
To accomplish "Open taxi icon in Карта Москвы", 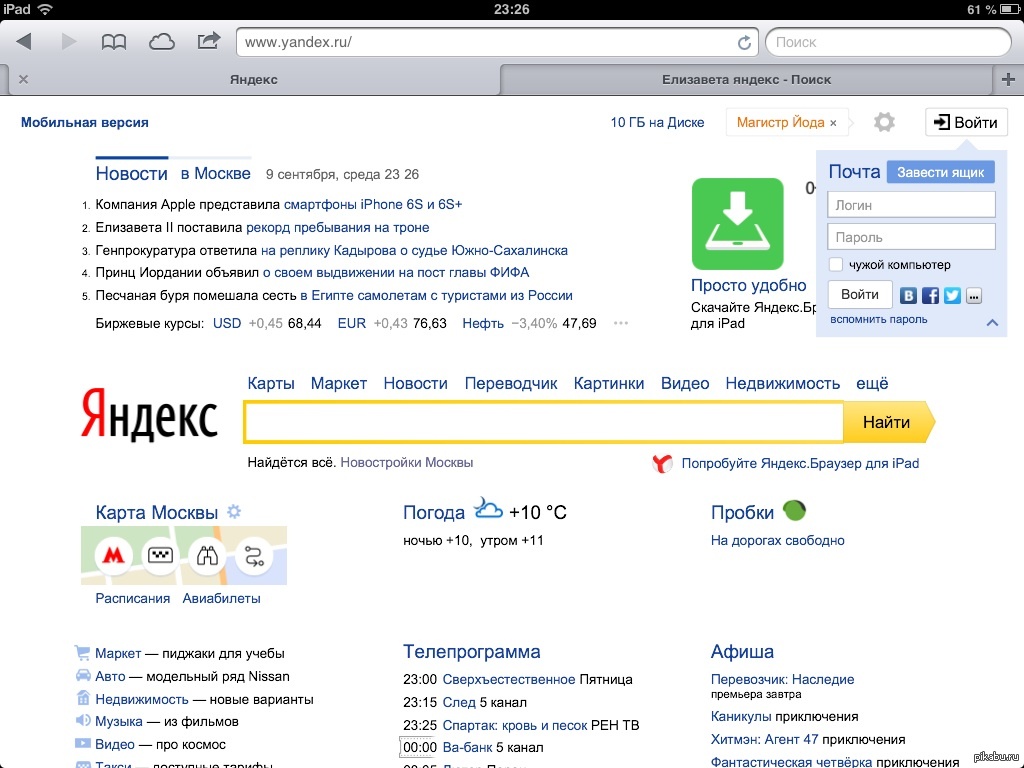I will pos(160,556).
